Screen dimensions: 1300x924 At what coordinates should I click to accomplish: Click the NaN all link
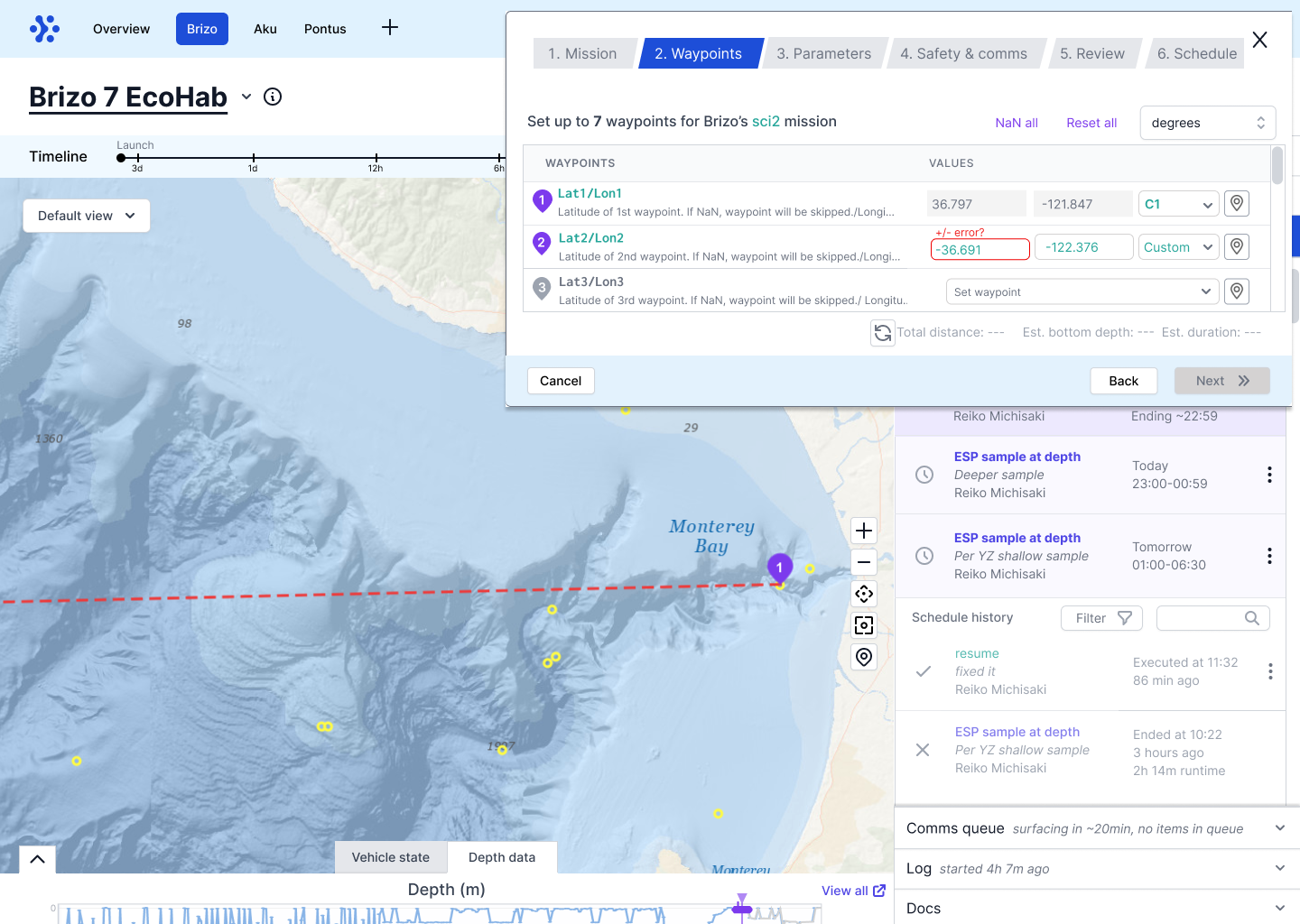click(1017, 123)
